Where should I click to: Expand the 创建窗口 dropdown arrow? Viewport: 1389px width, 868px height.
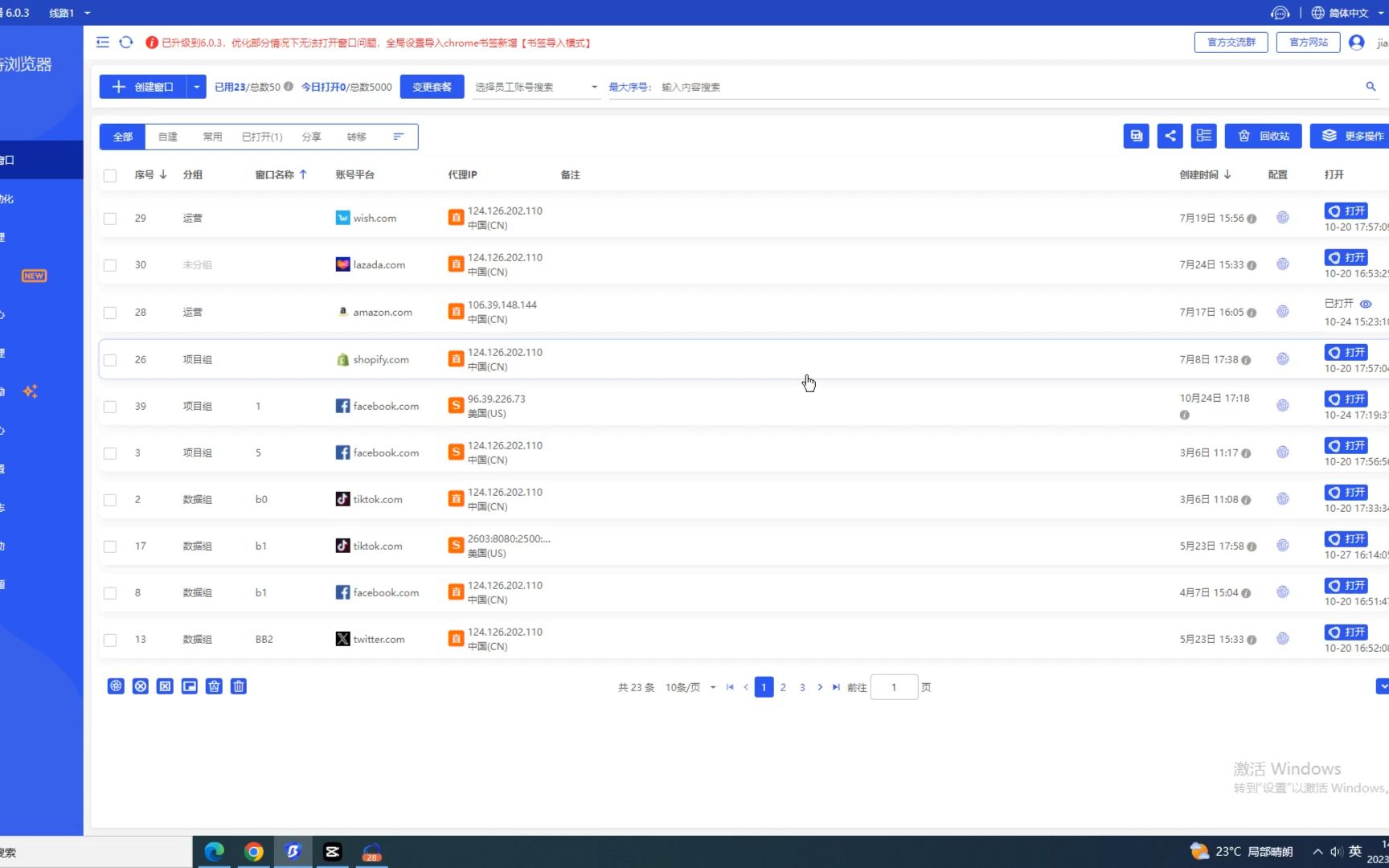196,87
